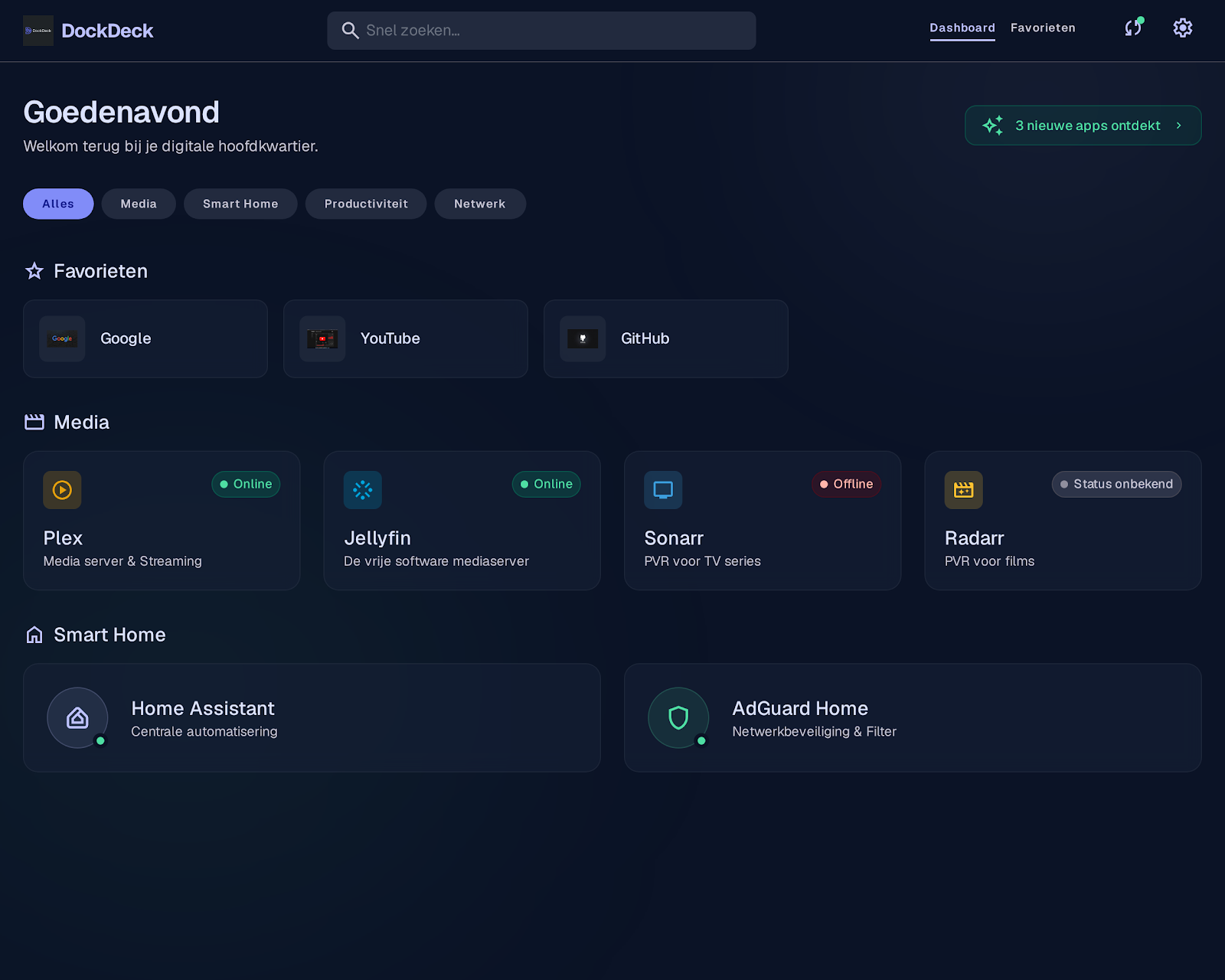Click the Snel zoeken search field
The image size is (1225, 980).
(541, 31)
